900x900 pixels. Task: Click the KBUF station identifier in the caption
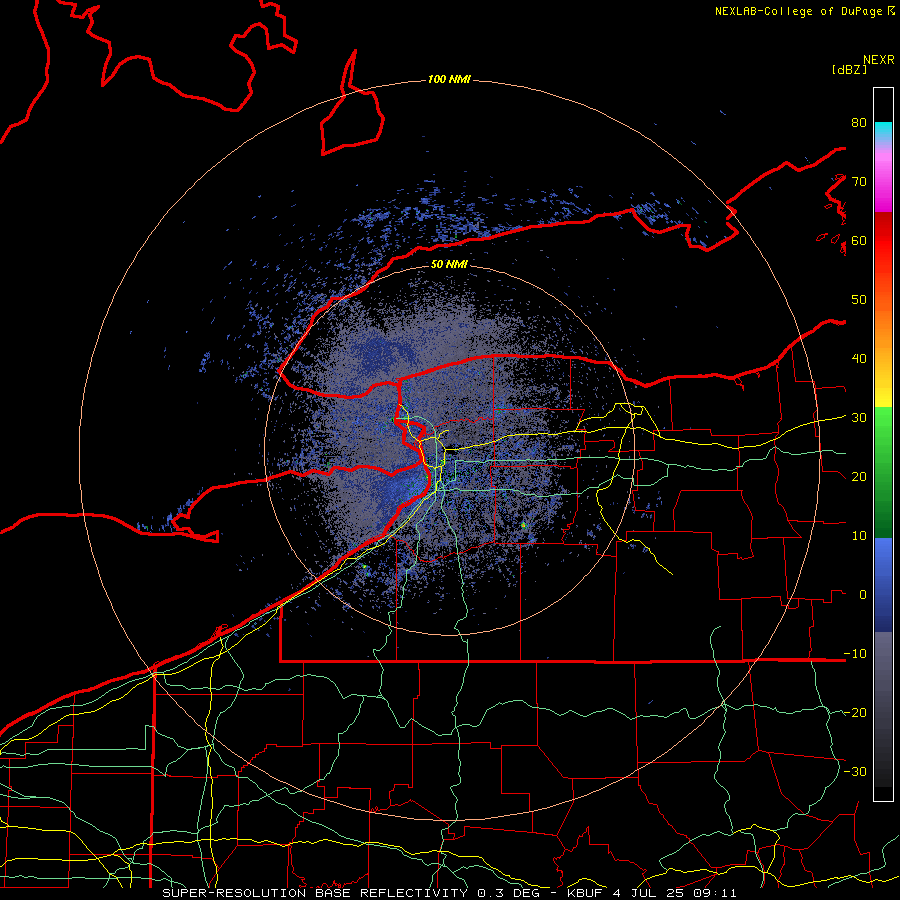point(585,893)
